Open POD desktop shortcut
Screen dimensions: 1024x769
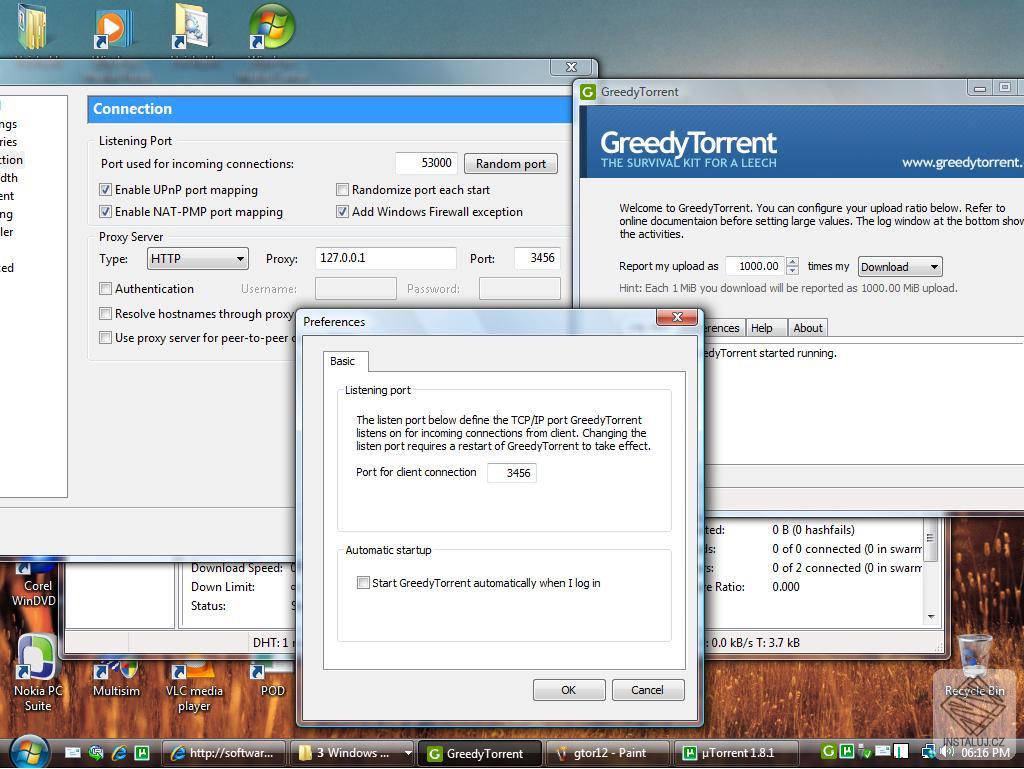tap(272, 679)
